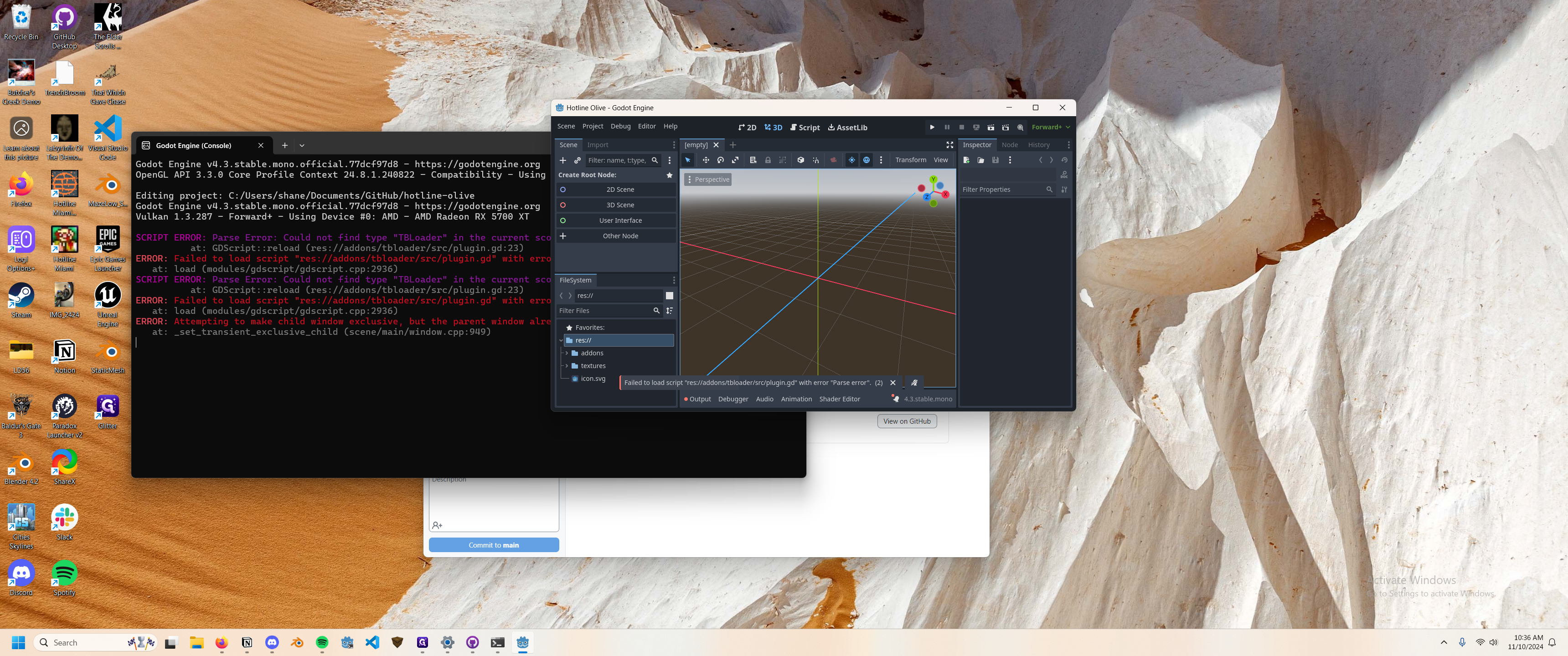Open documentation DOC icon in Inspector
Image resolution: width=1568 pixels, height=656 pixels.
tap(1064, 175)
